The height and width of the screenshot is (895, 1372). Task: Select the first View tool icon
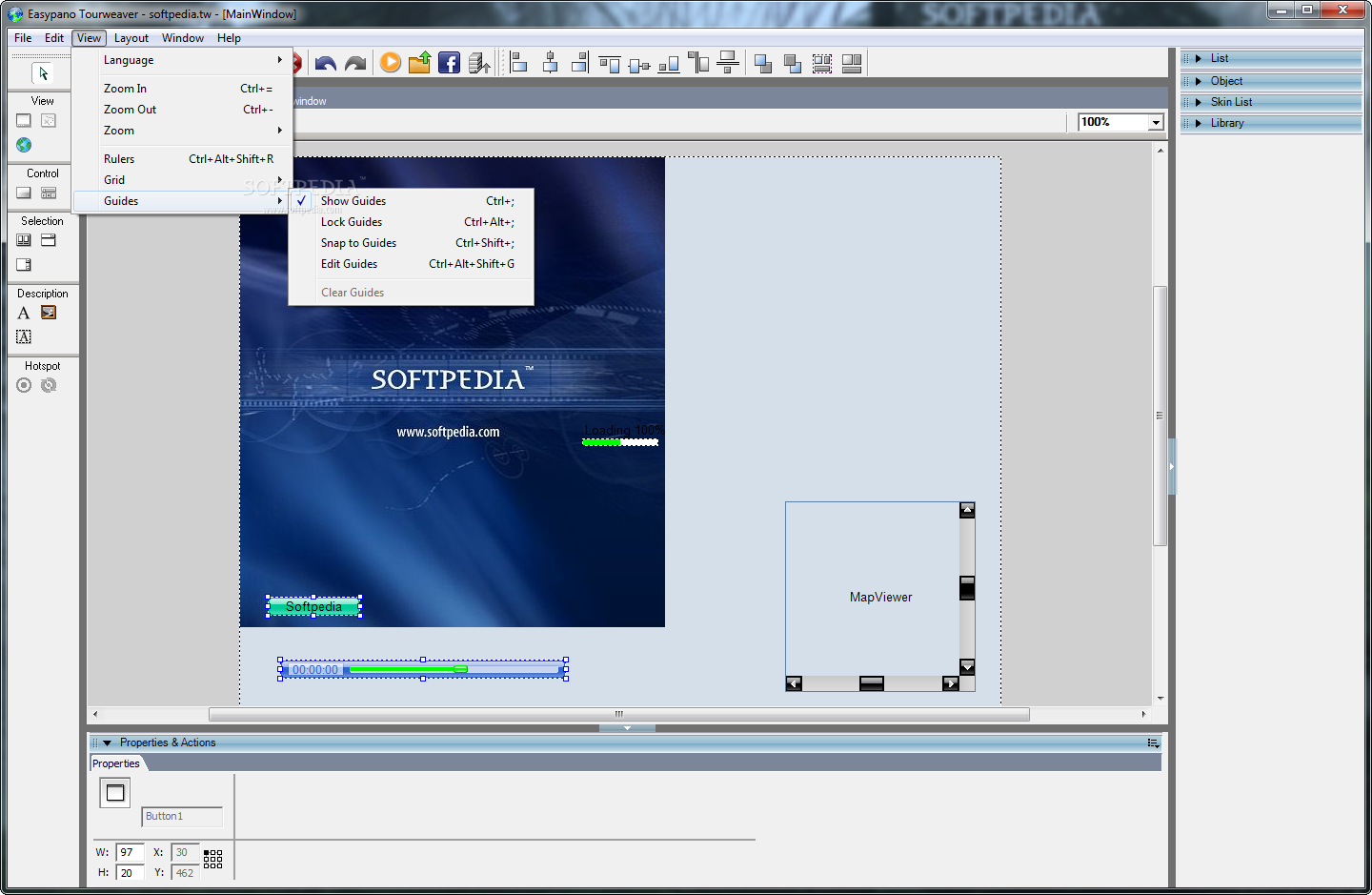(24, 120)
